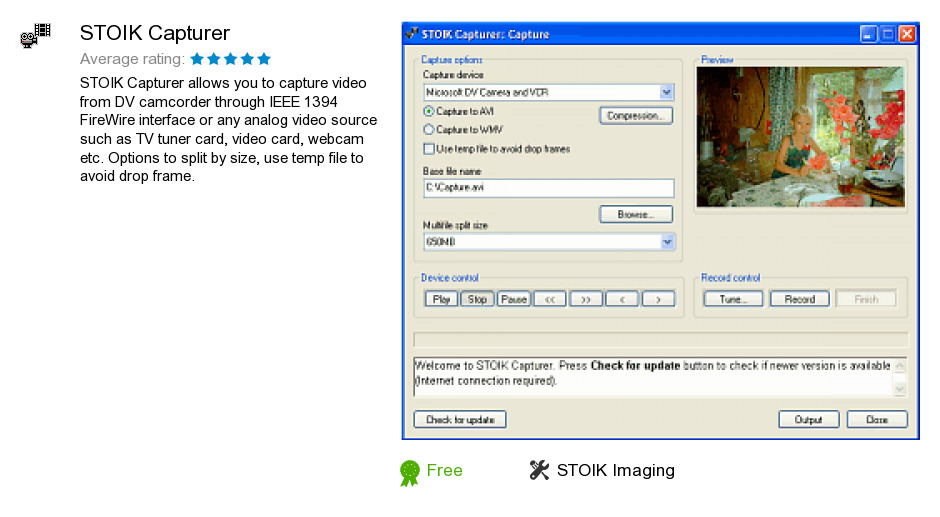Click the first rating star
The image size is (940, 517).
point(197,59)
